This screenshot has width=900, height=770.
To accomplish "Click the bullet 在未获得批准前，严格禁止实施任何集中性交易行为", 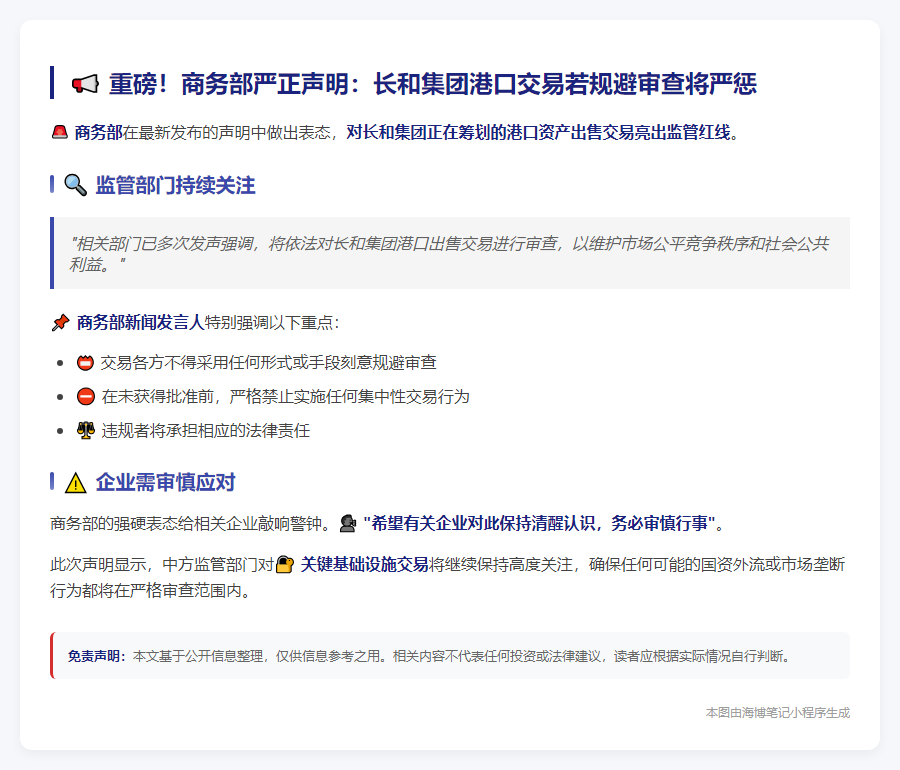I will tap(285, 396).
